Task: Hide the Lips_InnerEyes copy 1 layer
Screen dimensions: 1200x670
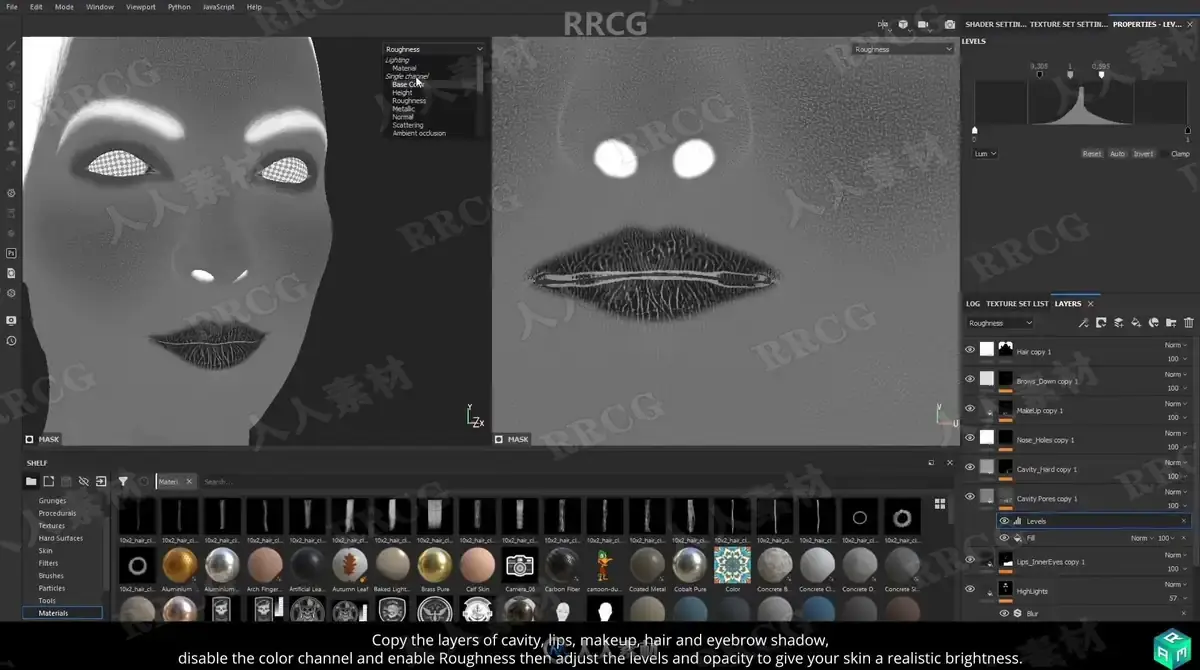Action: 970,560
